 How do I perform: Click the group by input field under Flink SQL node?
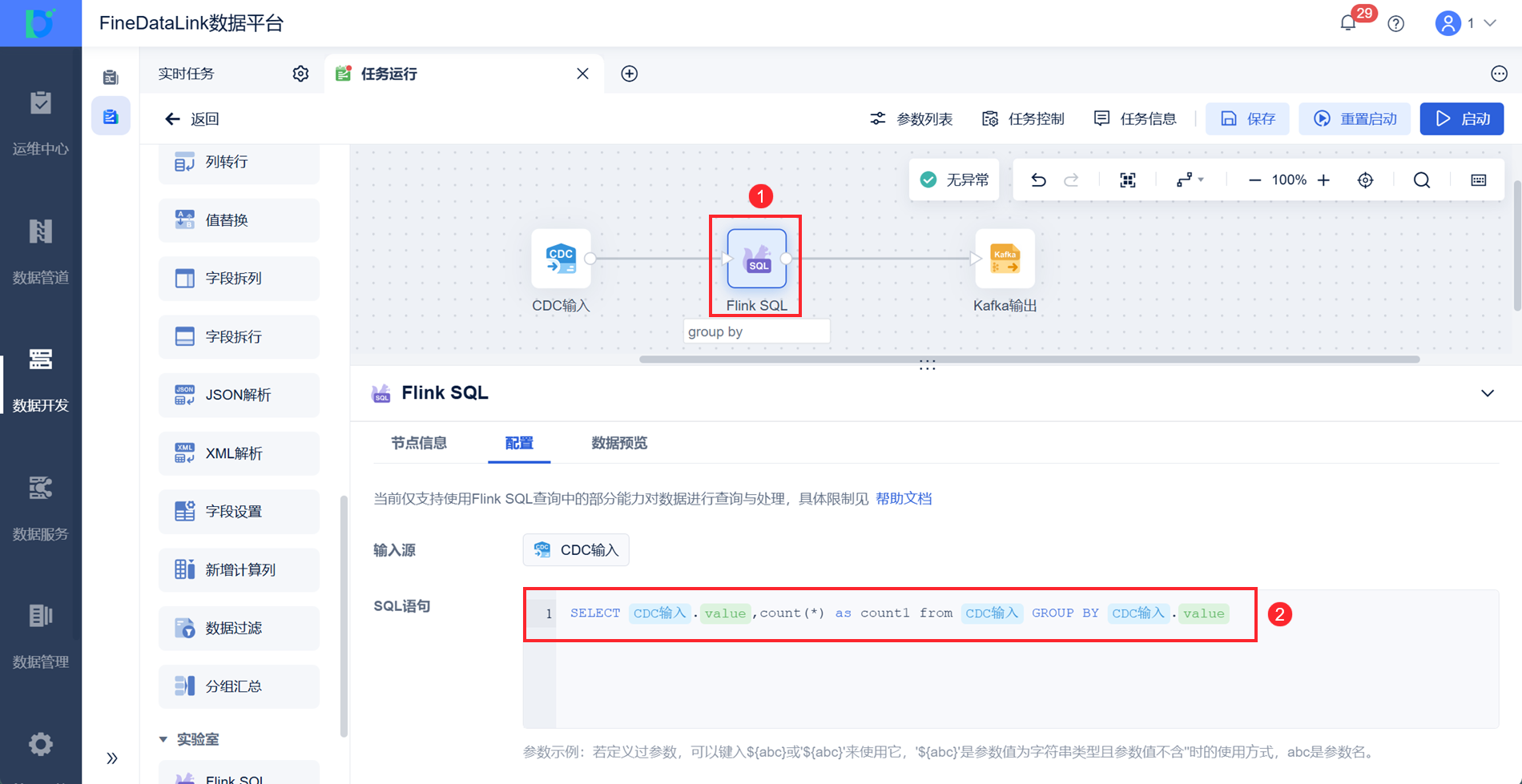[756, 331]
